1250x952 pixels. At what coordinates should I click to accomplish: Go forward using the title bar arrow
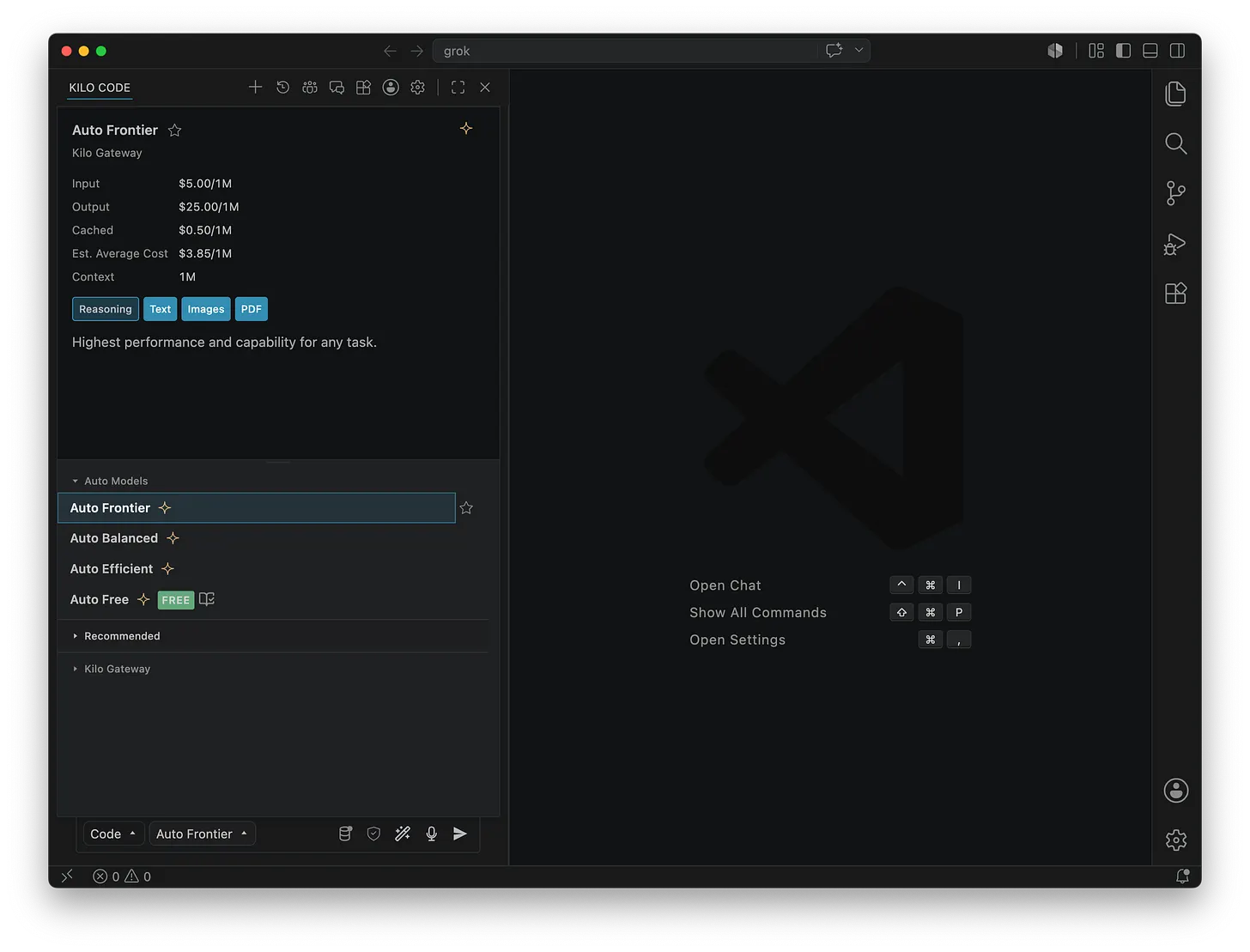[416, 52]
